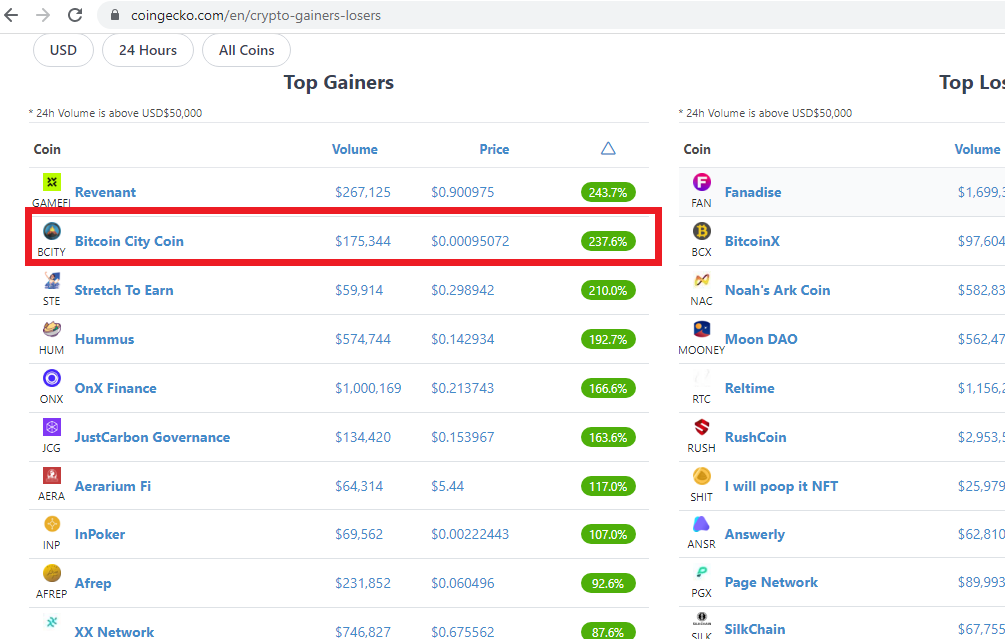1005x639 pixels.
Task: Click JustCarbon Governance's 163.6% badge
Action: [x=608, y=437]
